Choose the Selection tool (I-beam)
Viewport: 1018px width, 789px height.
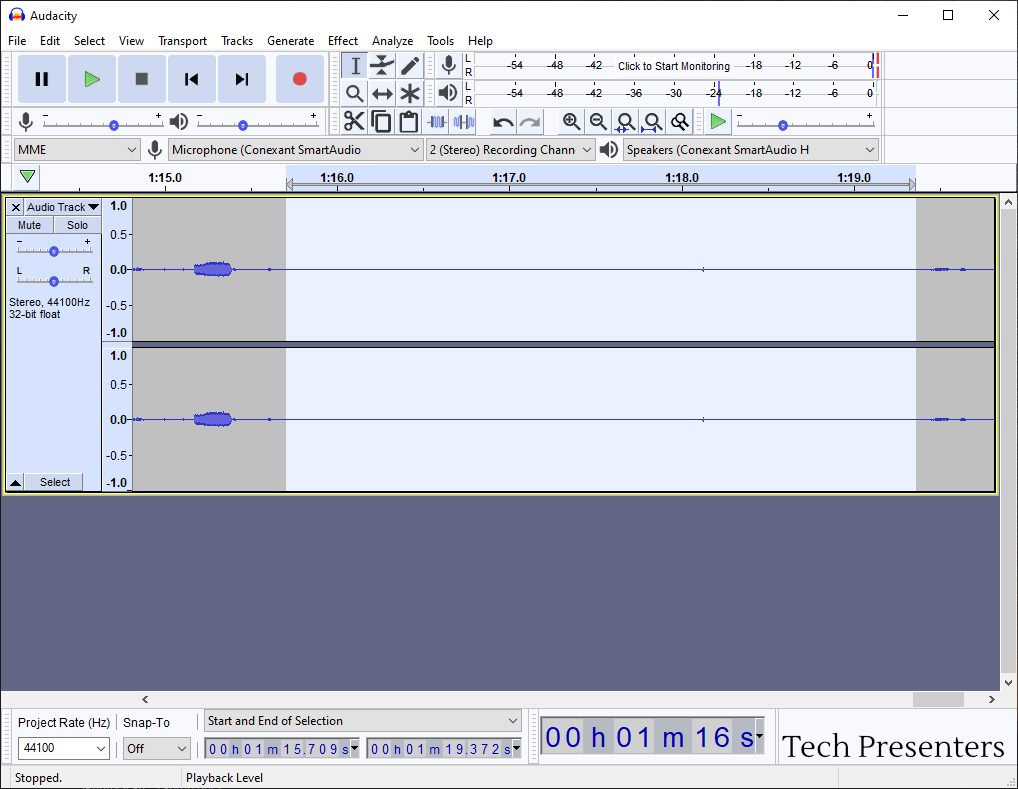tap(355, 66)
